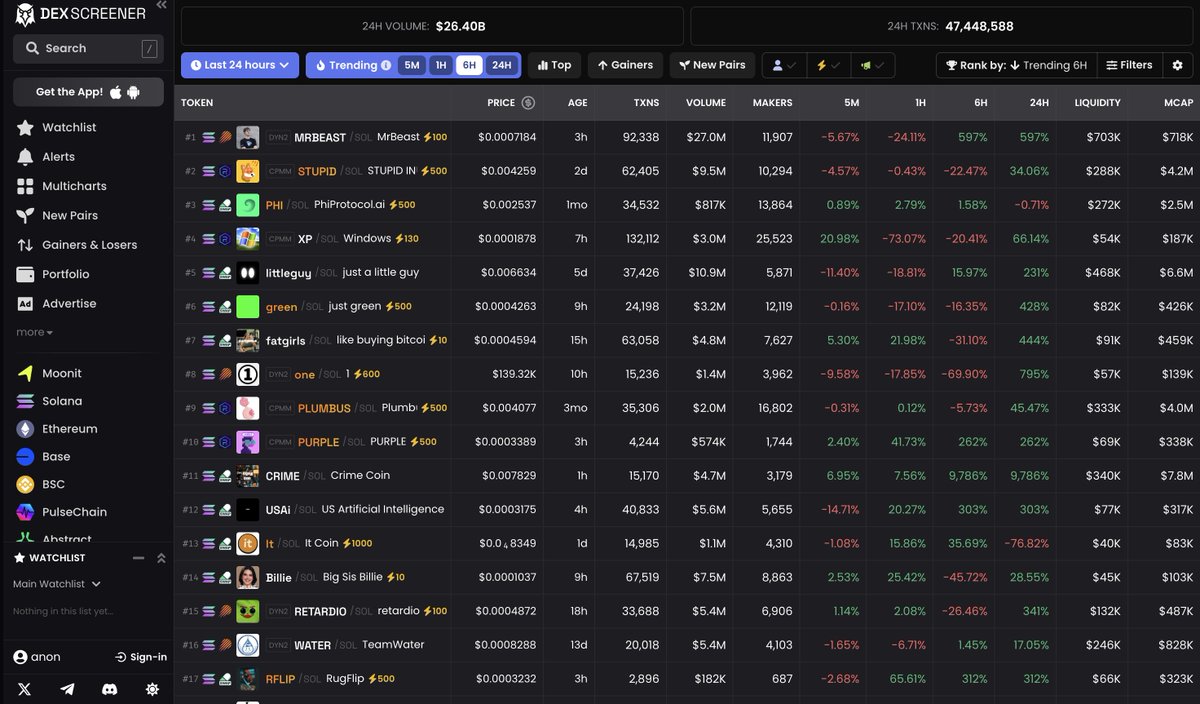This screenshot has width=1200, height=704.
Task: Click the RETARDIO frog icon
Action: click(x=248, y=611)
